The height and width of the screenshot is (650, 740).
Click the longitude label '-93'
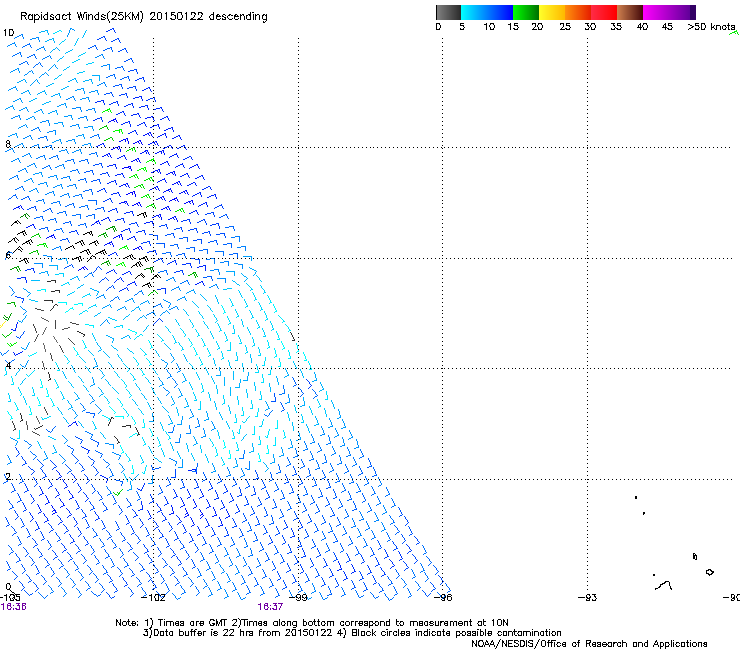588,598
